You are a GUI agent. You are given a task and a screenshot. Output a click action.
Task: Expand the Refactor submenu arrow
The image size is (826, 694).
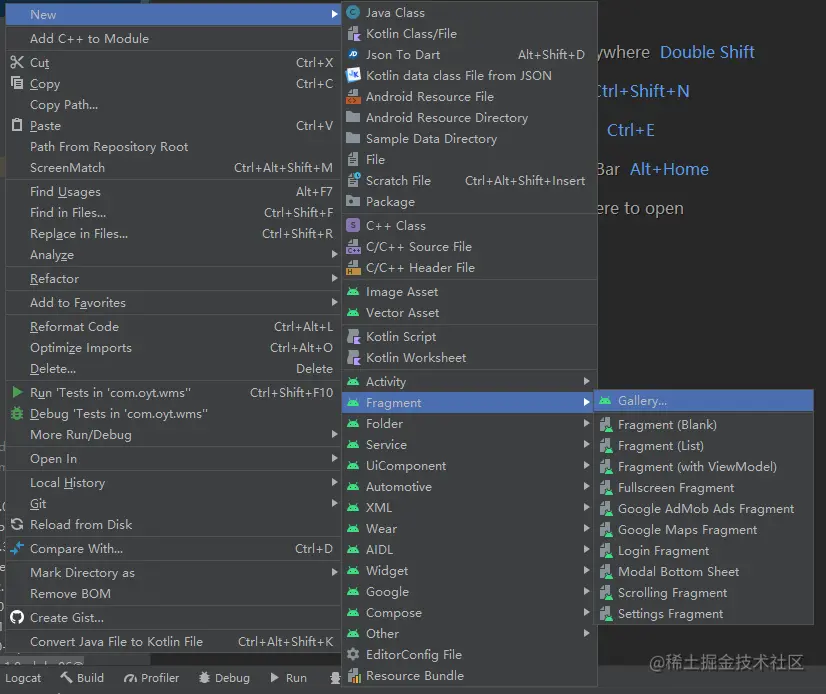335,278
